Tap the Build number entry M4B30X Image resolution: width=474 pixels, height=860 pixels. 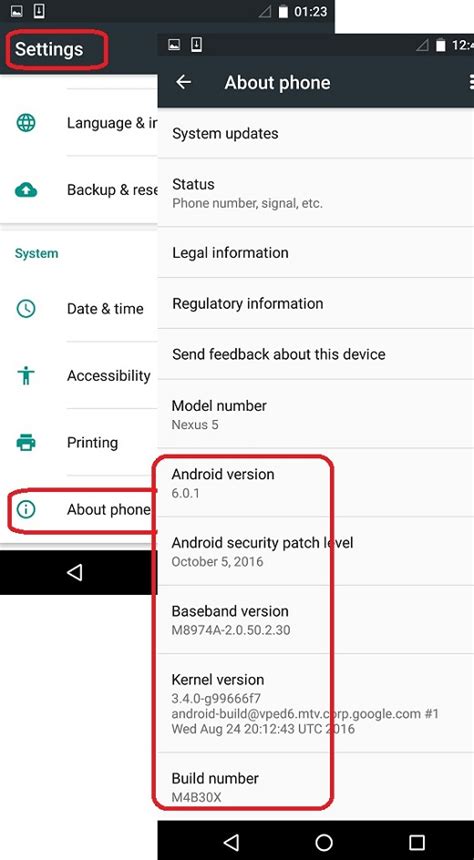pos(315,787)
